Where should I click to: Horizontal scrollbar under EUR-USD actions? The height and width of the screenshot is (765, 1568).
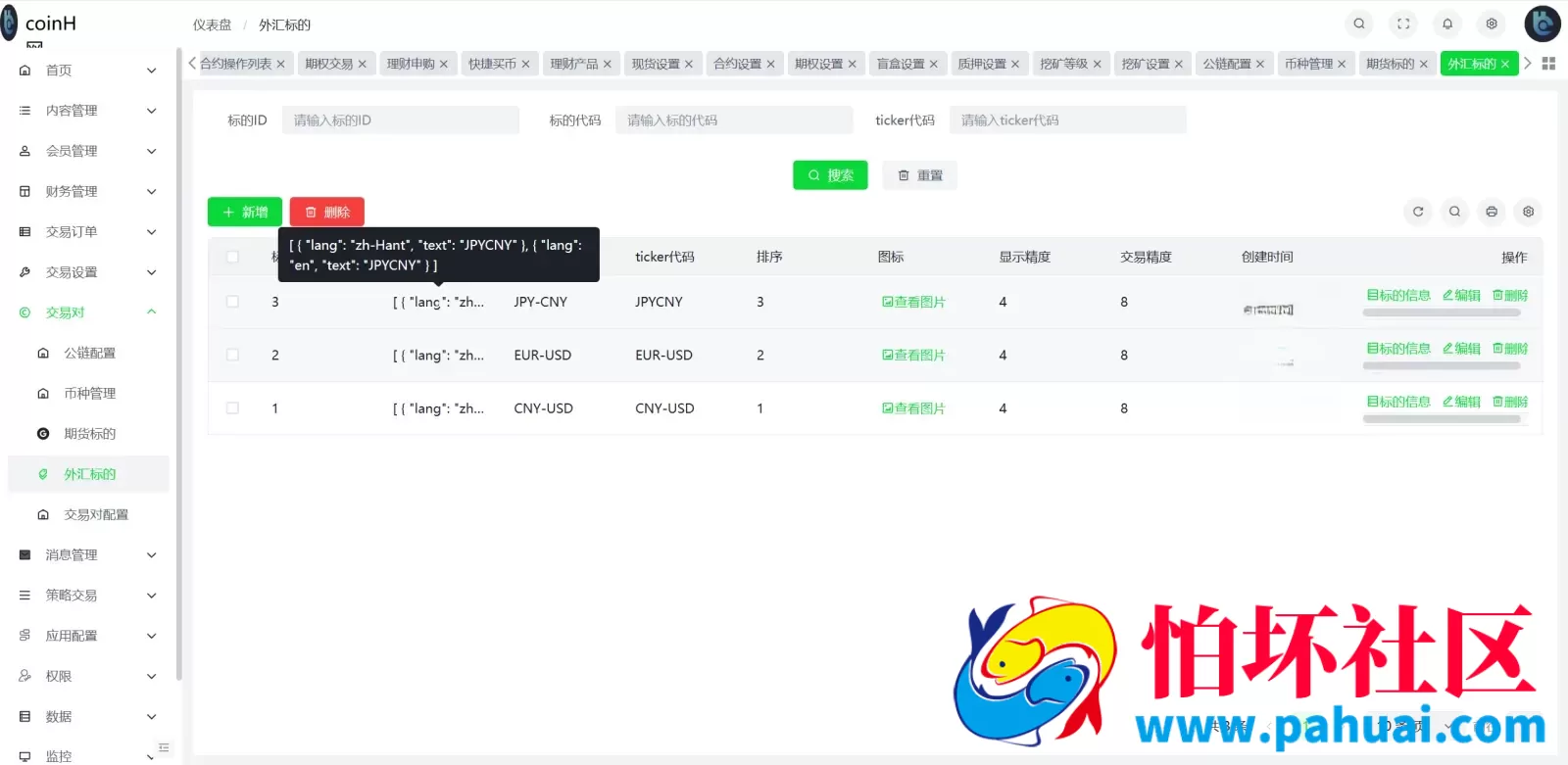(1442, 366)
